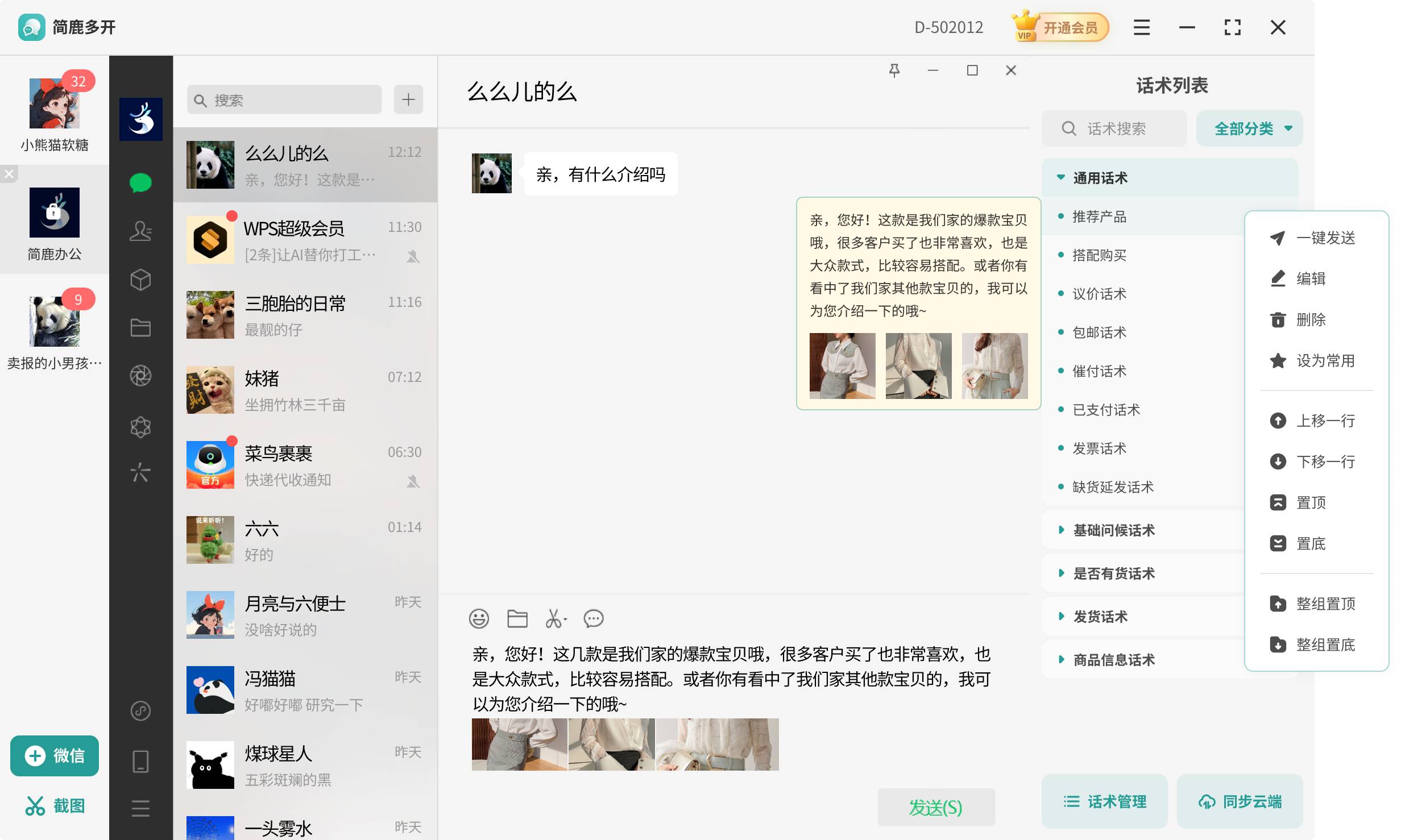Viewport: 1401px width, 840px height.
Task: Open Favorites box icon in the sidebar
Action: pyautogui.click(x=140, y=279)
